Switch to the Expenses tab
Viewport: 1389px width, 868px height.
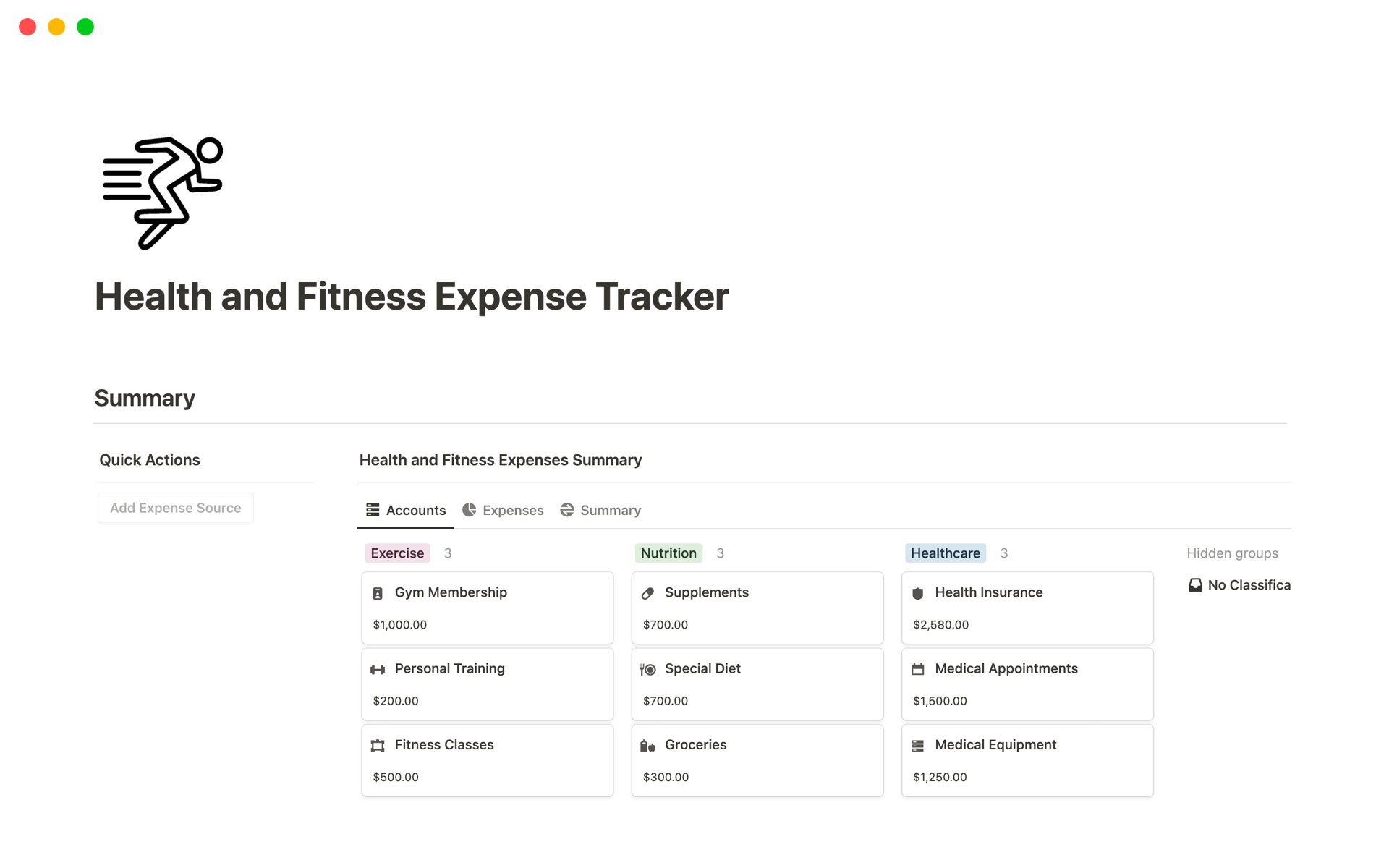[x=512, y=510]
